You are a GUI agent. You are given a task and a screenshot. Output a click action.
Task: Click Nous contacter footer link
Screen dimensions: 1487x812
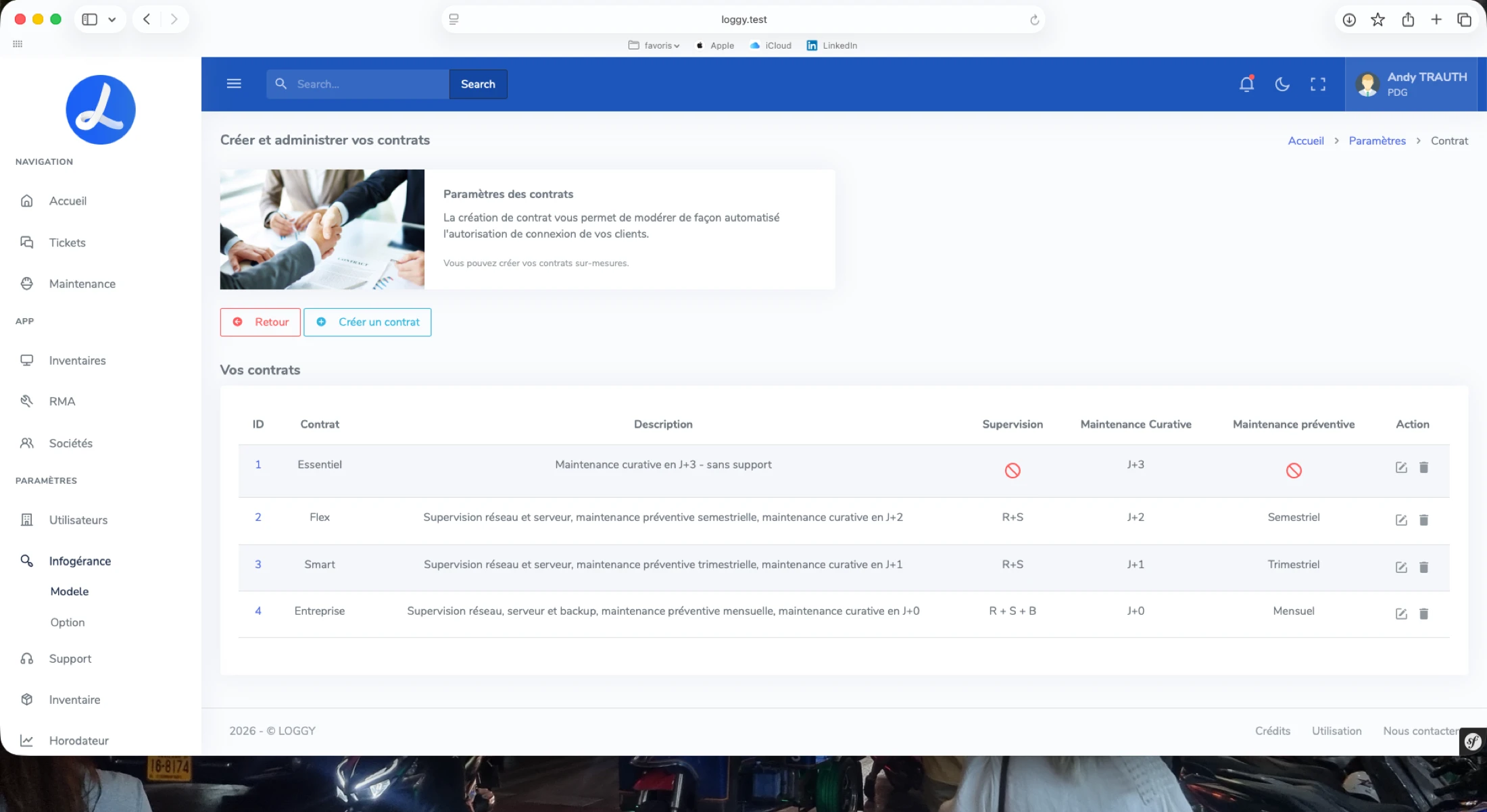[1421, 731]
